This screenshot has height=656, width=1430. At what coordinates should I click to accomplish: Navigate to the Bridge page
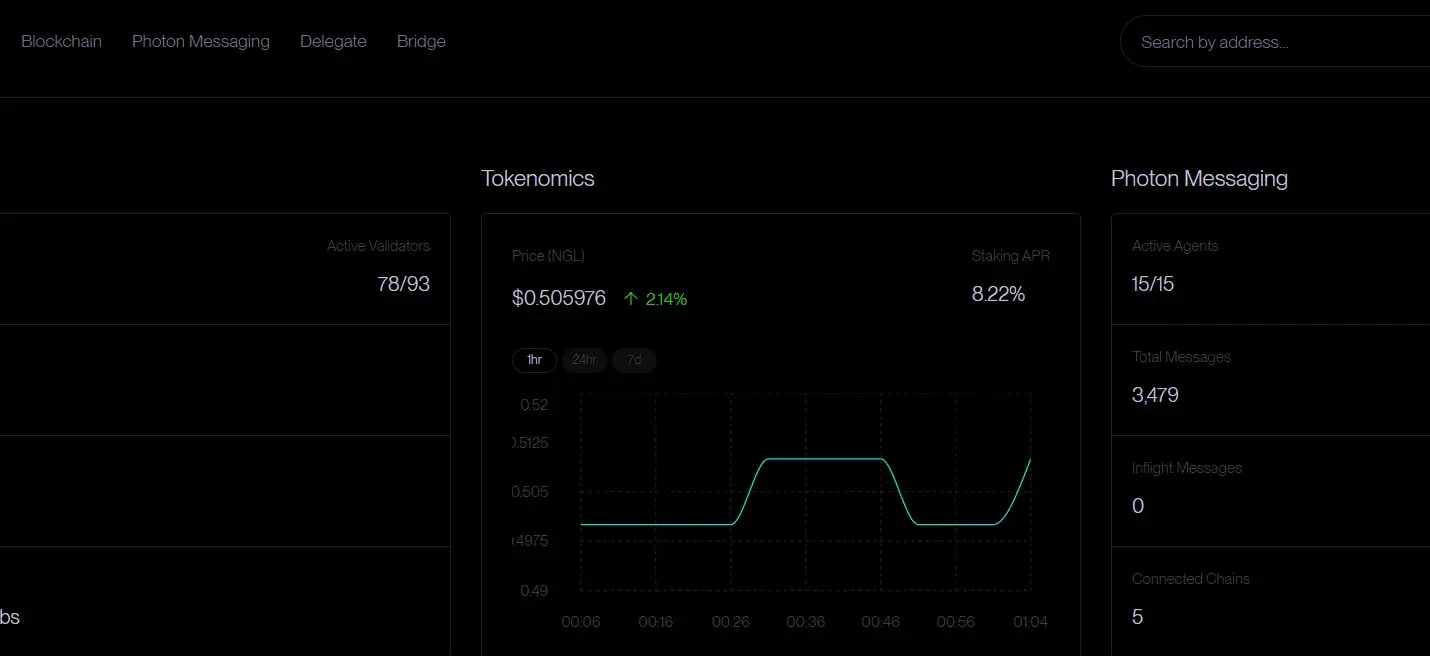[x=421, y=41]
